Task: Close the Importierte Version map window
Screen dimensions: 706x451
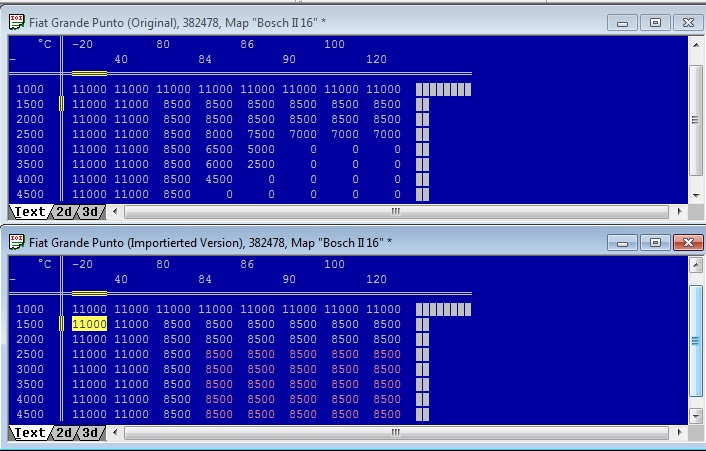Action: 686,242
